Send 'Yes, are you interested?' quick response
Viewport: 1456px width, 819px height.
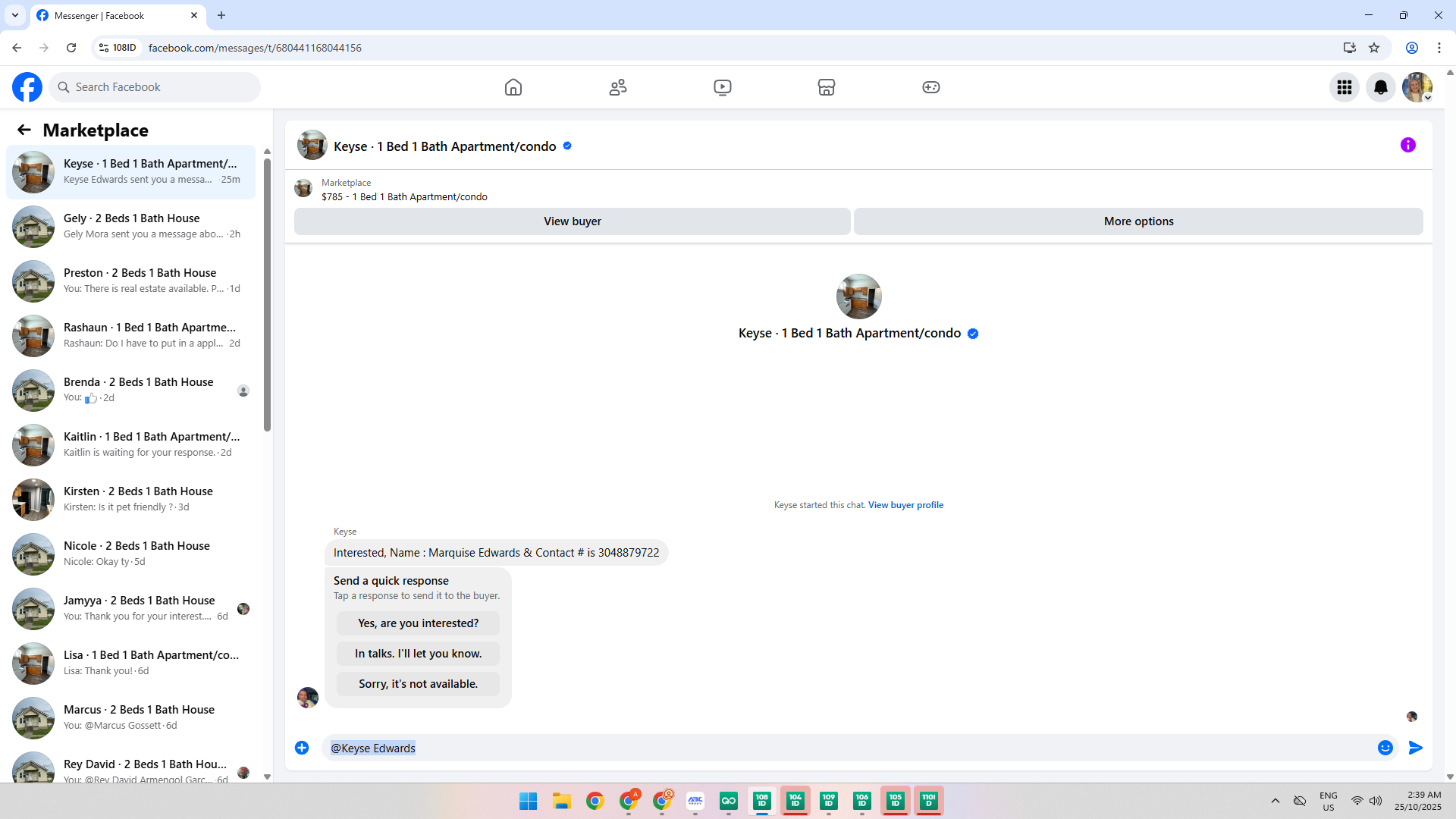418,623
